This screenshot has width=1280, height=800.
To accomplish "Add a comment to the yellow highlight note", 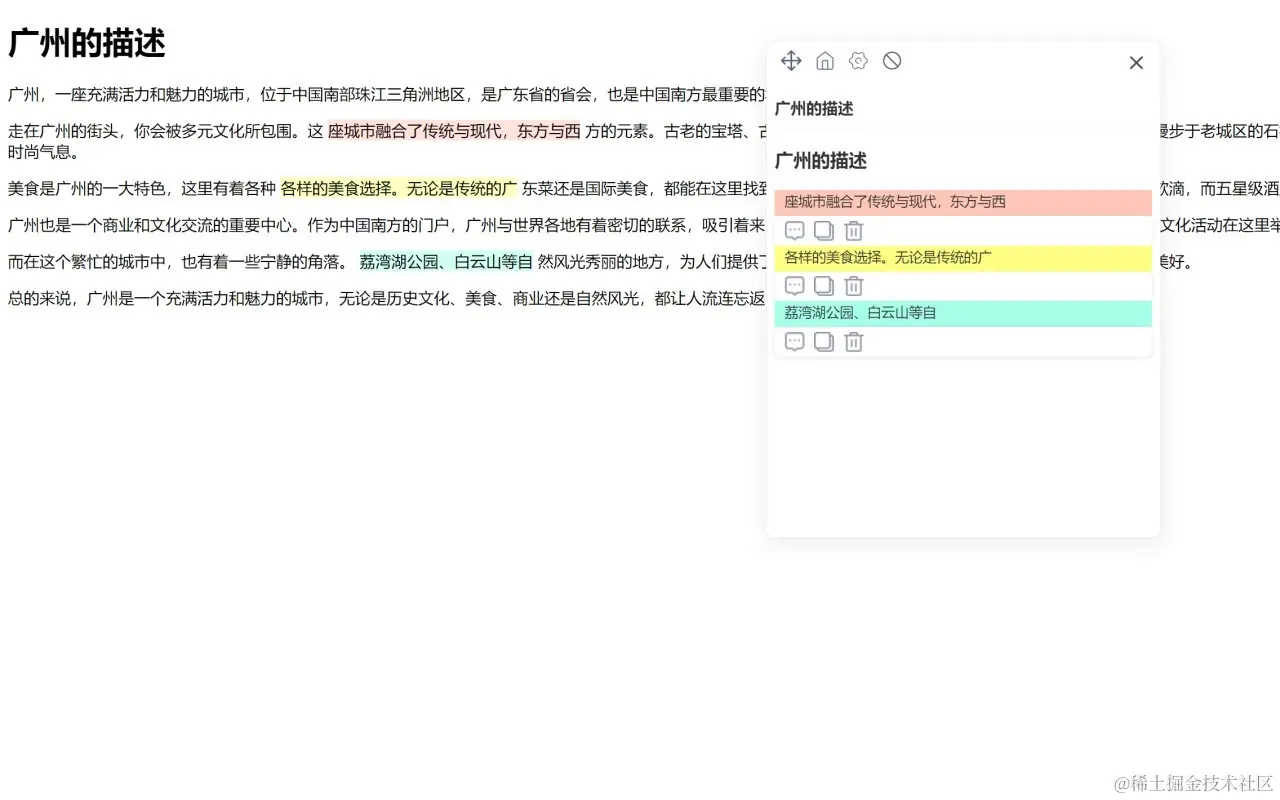I will tap(794, 286).
